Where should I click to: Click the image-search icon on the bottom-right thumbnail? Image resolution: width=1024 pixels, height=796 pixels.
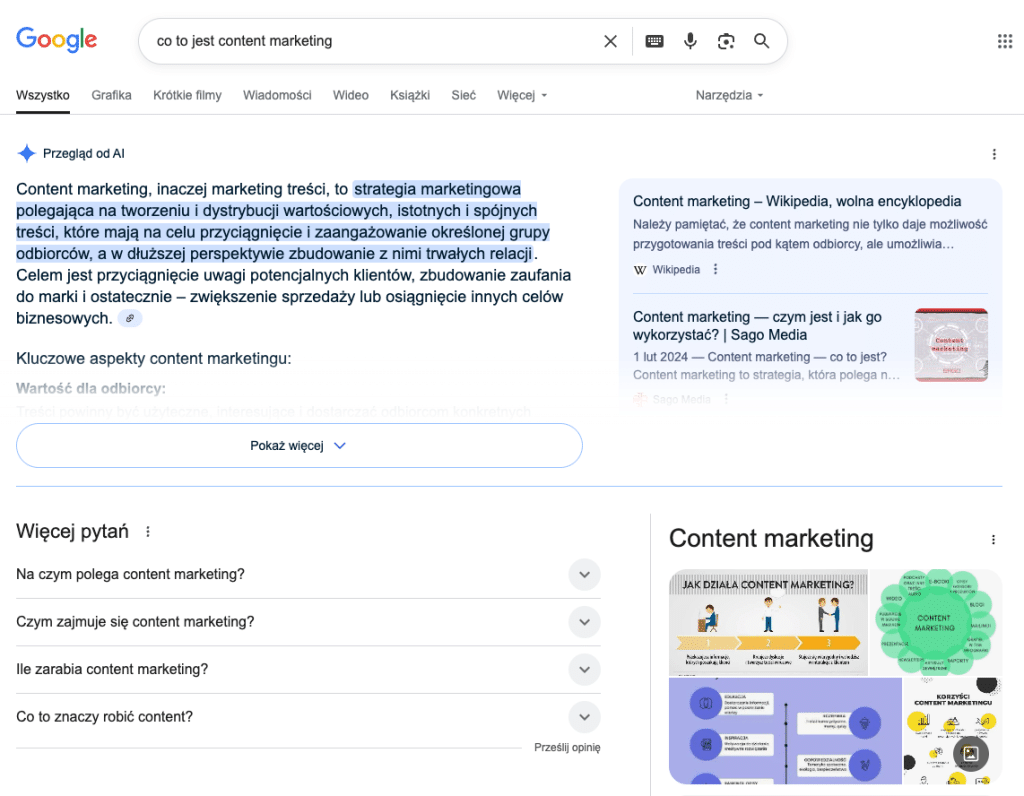[970, 753]
